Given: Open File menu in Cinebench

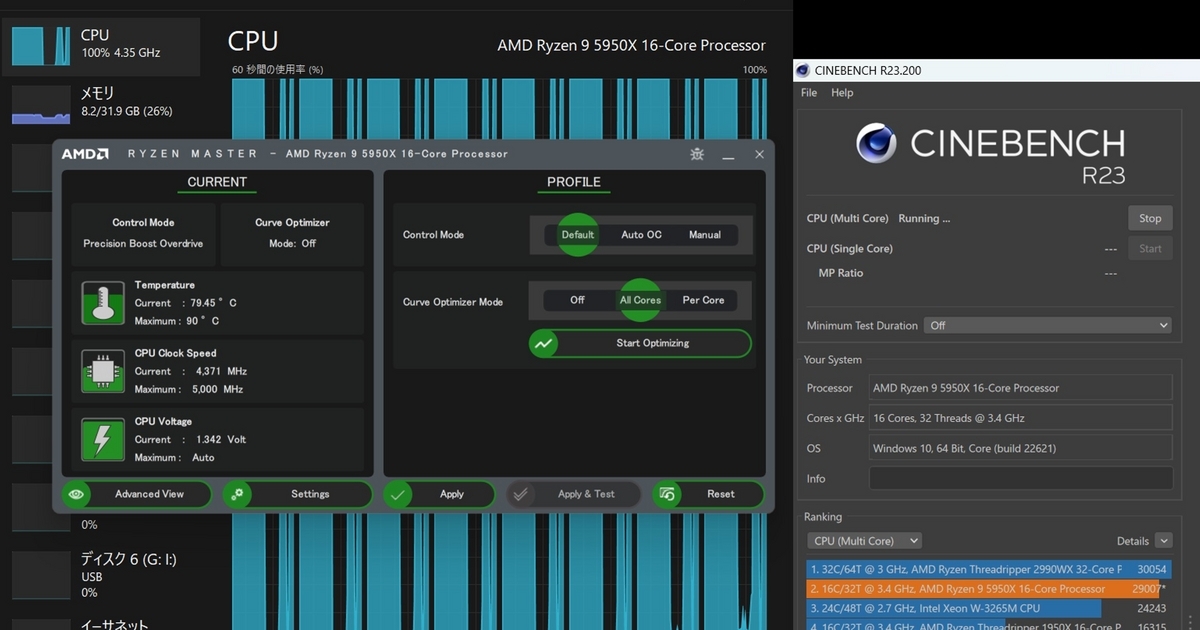Looking at the screenshot, I should [809, 93].
